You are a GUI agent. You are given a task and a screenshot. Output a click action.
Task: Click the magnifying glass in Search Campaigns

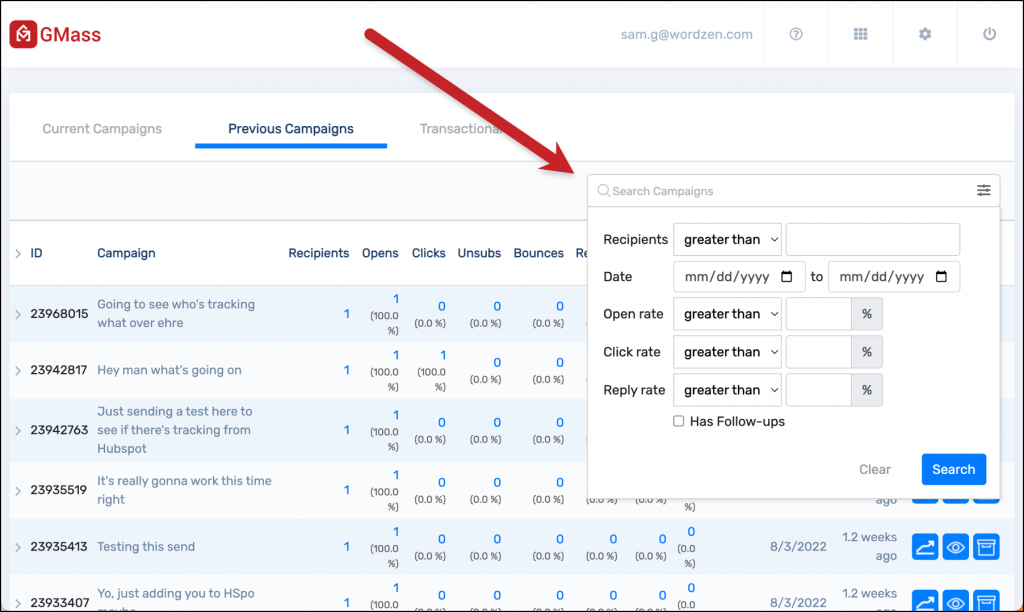click(x=603, y=190)
